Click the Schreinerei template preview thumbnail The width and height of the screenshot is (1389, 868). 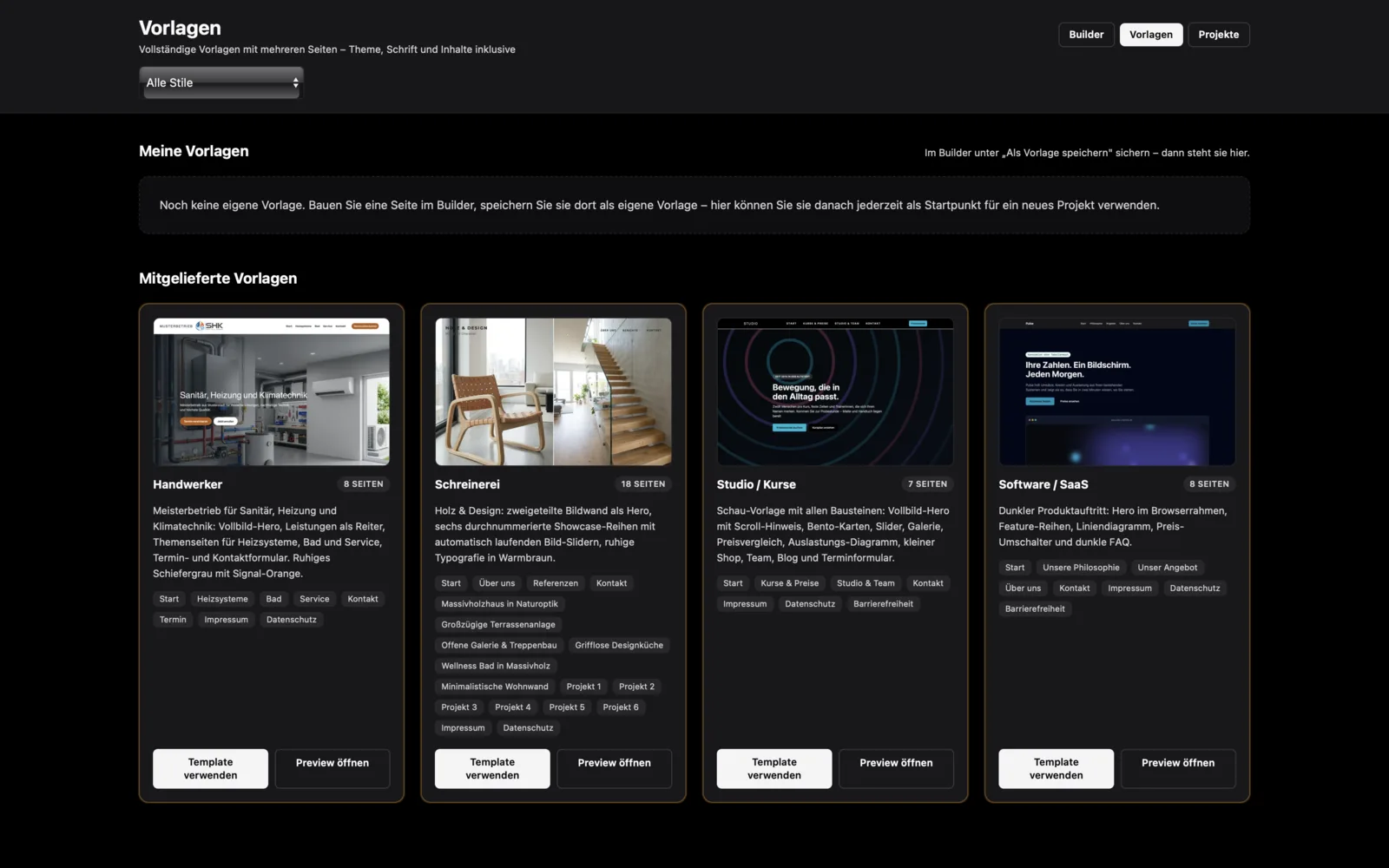pyautogui.click(x=553, y=391)
